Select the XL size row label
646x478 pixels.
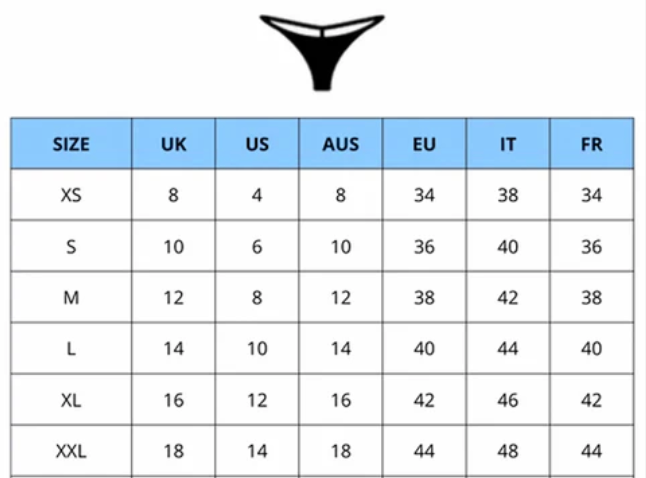(71, 400)
